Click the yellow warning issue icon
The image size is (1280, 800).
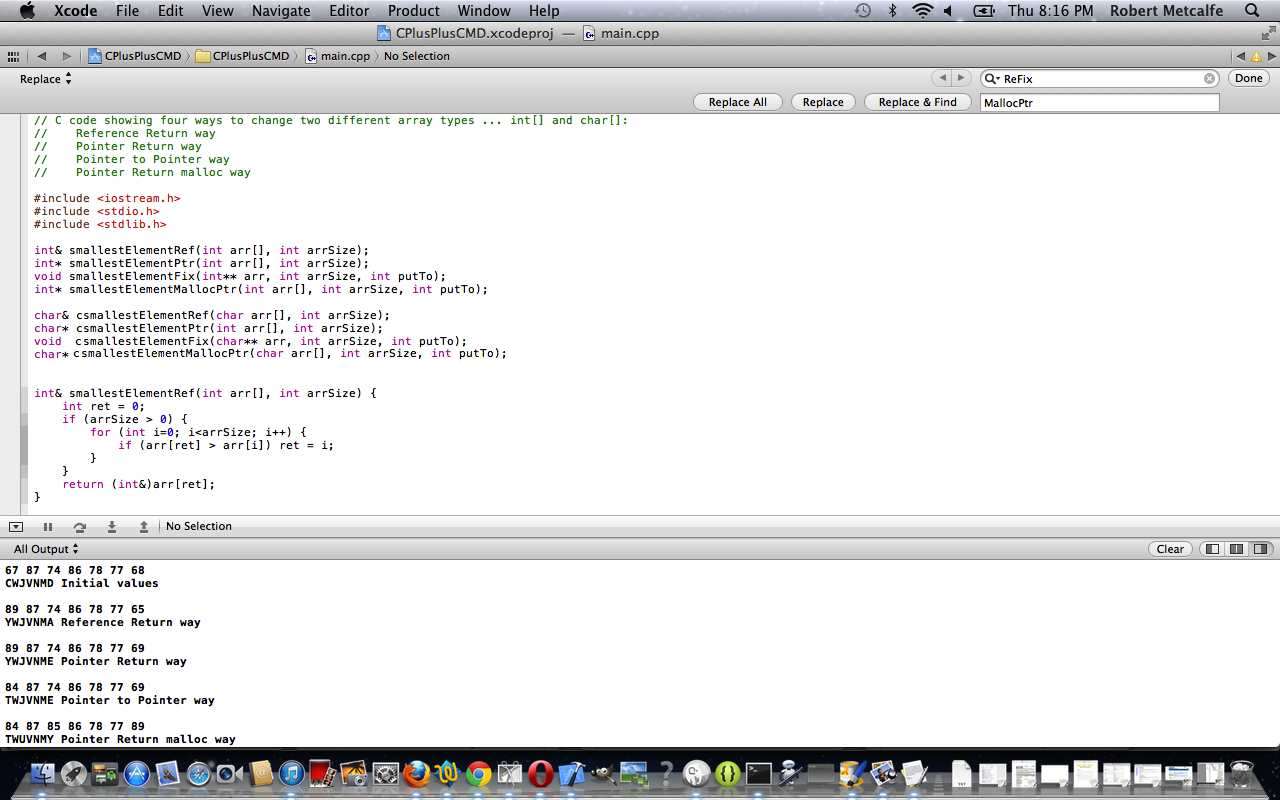(1256, 56)
